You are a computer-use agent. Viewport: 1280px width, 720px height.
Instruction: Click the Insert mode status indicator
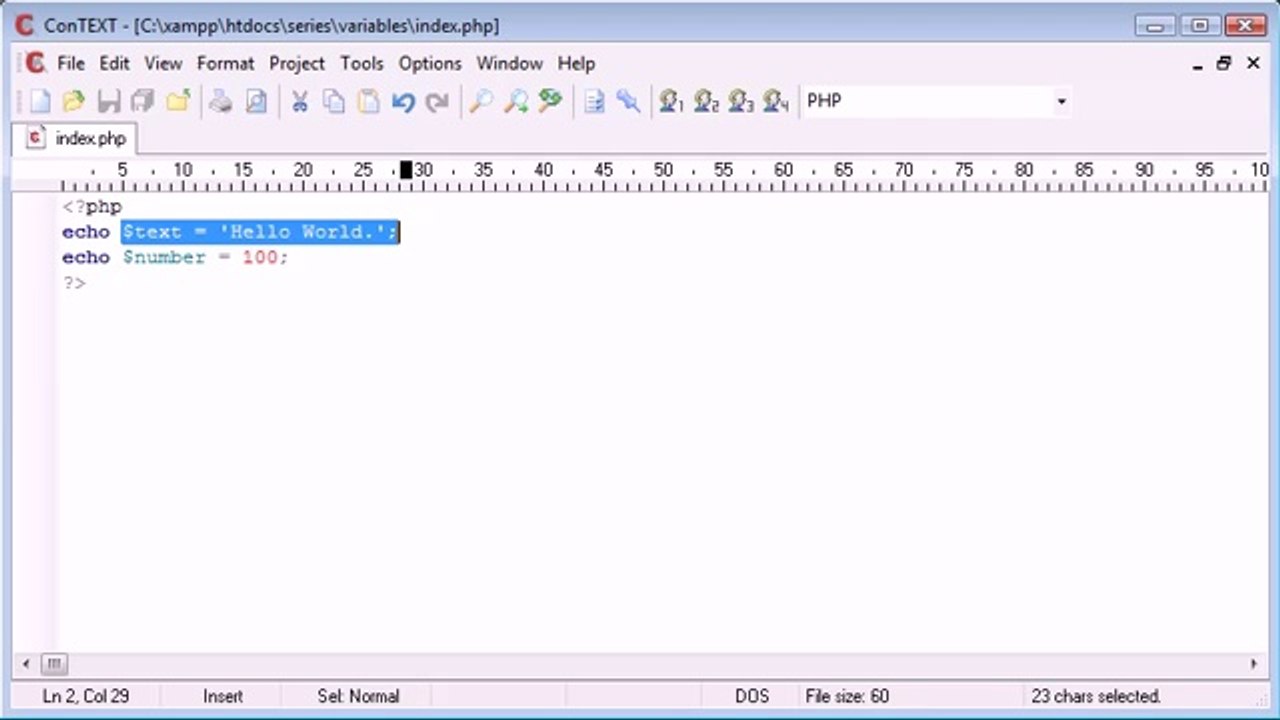click(x=222, y=696)
